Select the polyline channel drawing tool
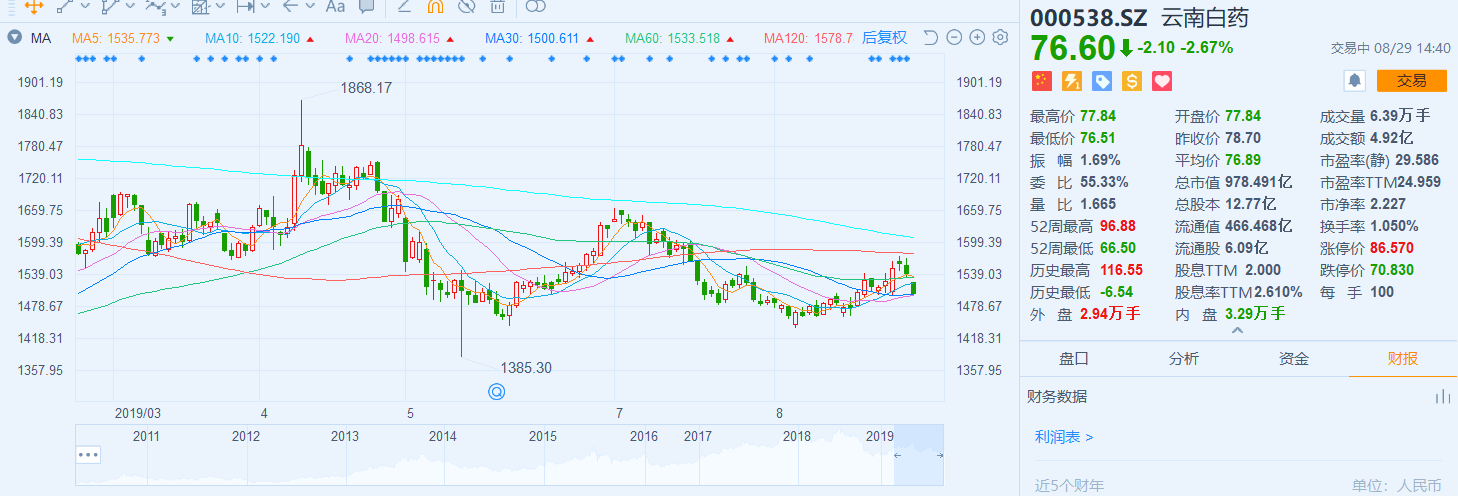This screenshot has width=1458, height=496. (x=110, y=6)
